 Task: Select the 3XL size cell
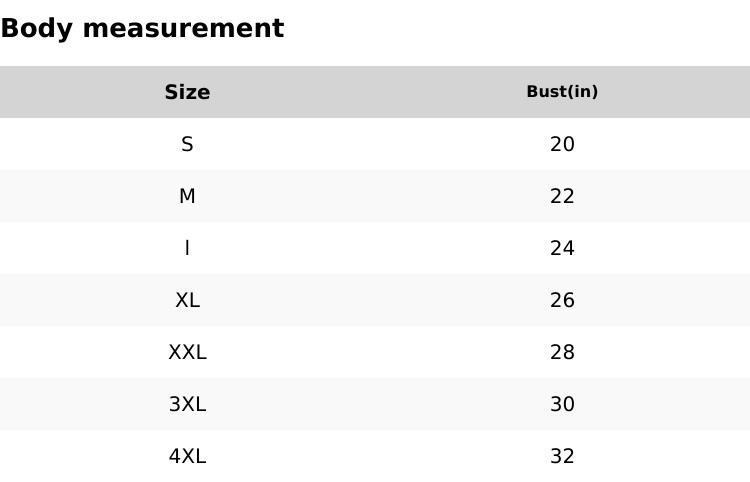pyautogui.click(x=187, y=404)
